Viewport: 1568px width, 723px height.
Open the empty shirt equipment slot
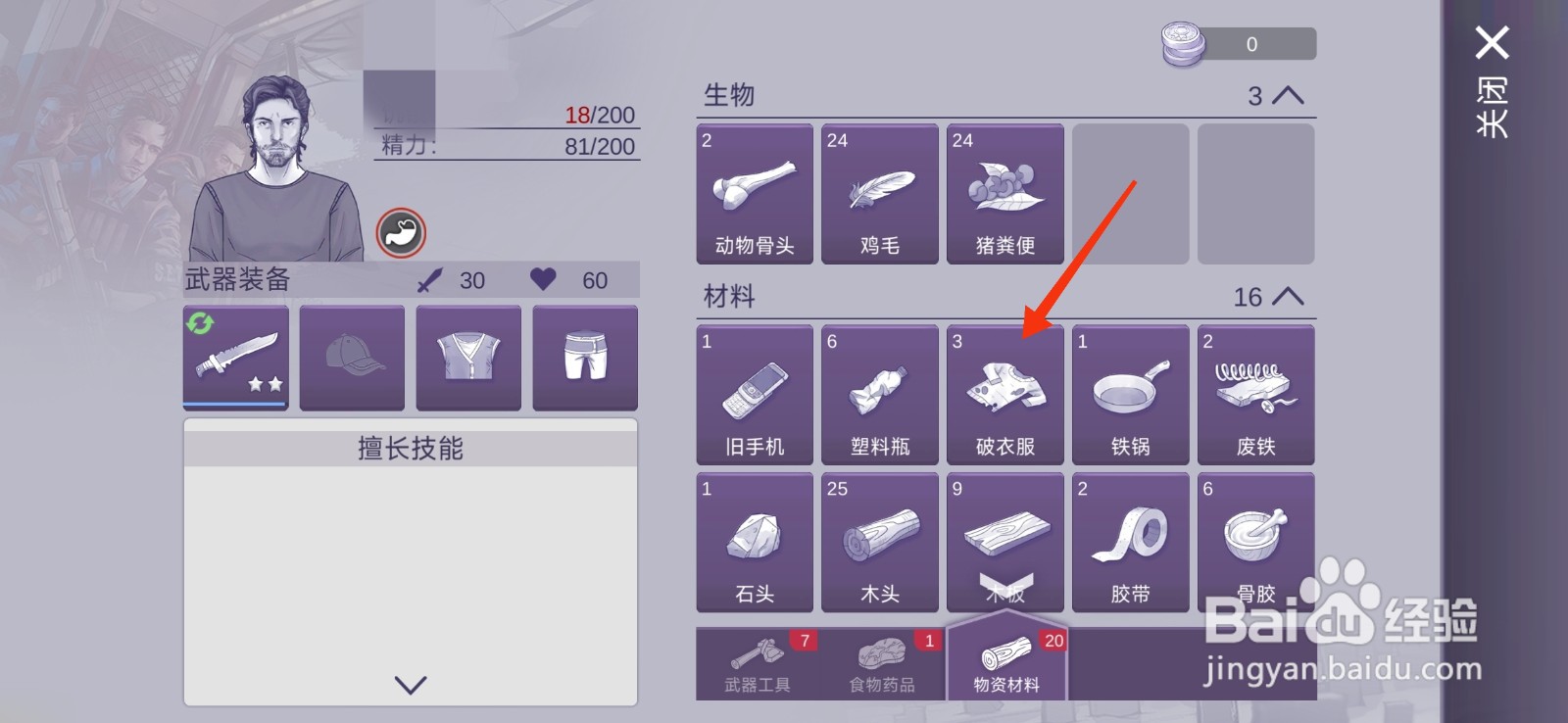468,358
